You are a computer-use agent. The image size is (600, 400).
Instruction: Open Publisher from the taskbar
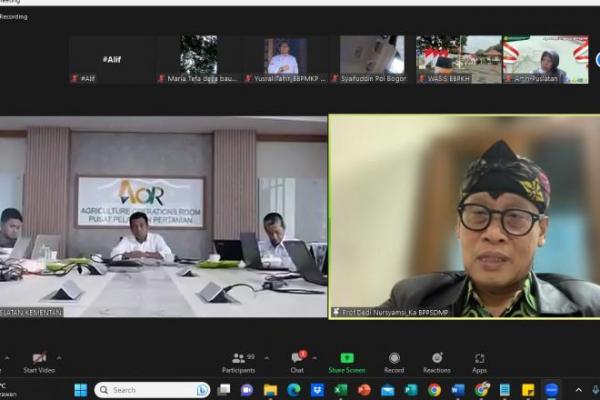pyautogui.click(x=411, y=390)
